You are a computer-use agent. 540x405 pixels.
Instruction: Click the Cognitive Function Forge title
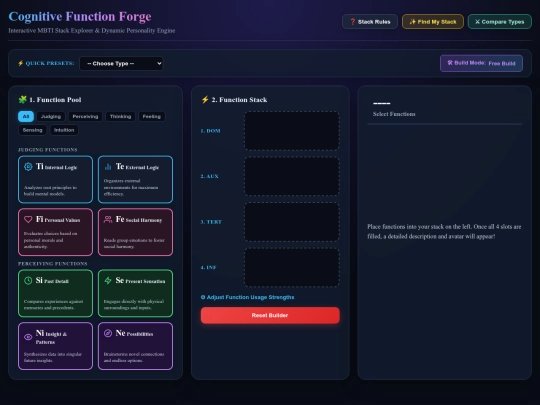coord(80,17)
